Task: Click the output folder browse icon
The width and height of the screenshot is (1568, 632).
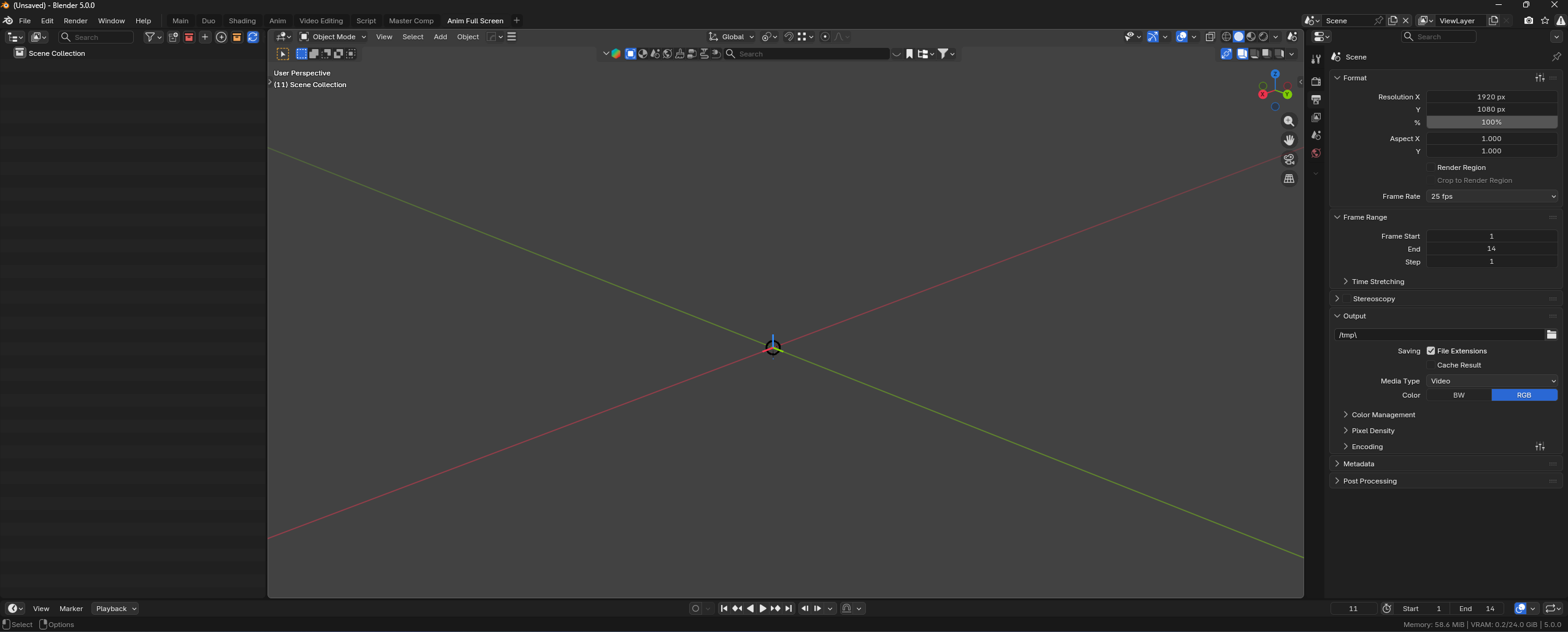Action: (1551, 334)
